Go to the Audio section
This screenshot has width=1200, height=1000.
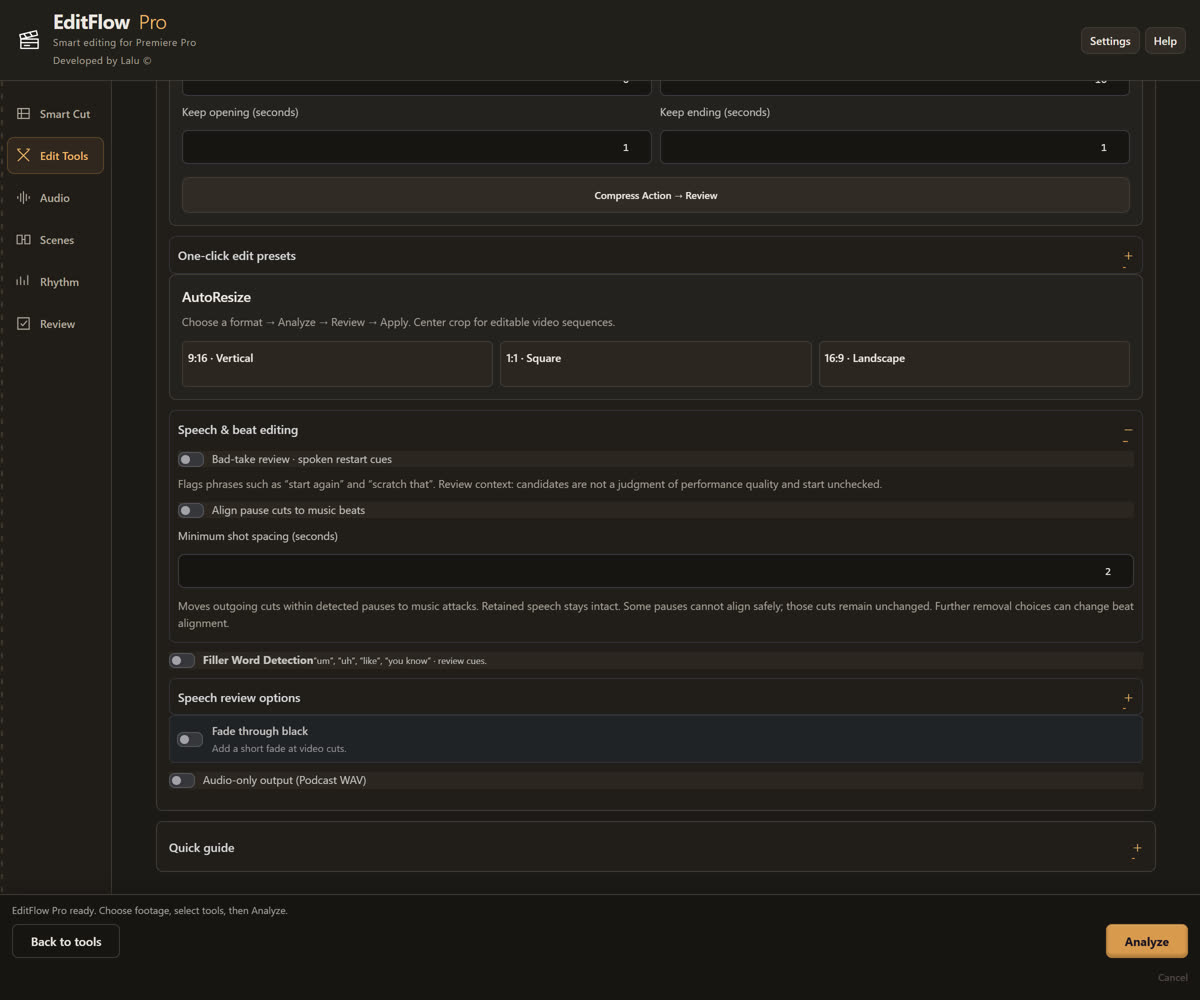click(x=55, y=198)
